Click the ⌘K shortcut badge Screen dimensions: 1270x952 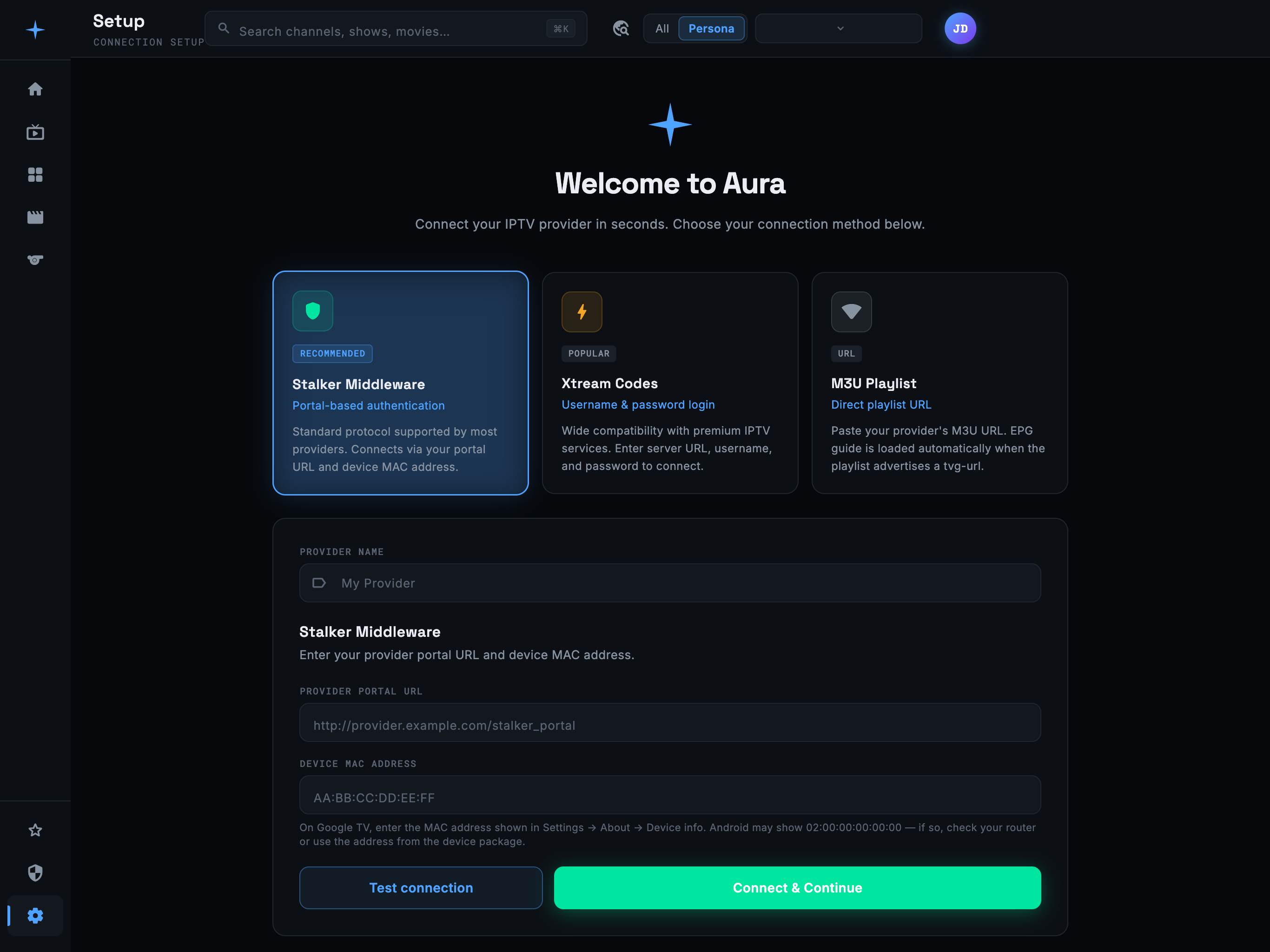pos(560,29)
